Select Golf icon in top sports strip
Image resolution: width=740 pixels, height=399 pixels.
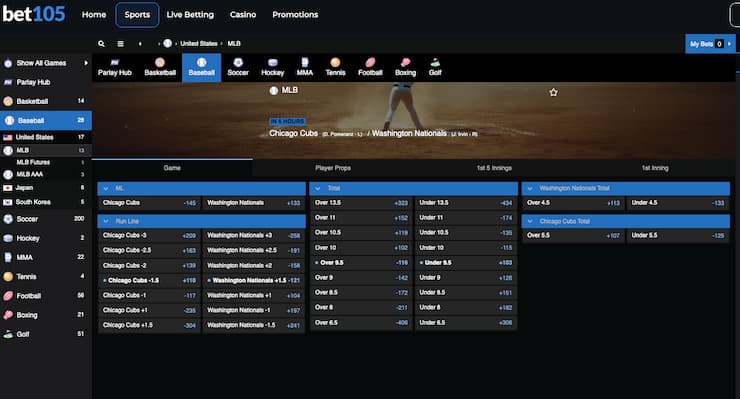435,68
